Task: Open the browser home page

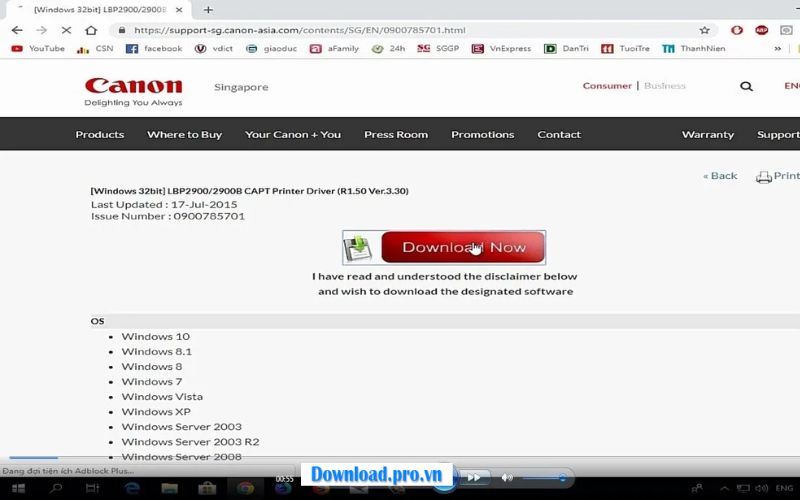Action: point(91,30)
